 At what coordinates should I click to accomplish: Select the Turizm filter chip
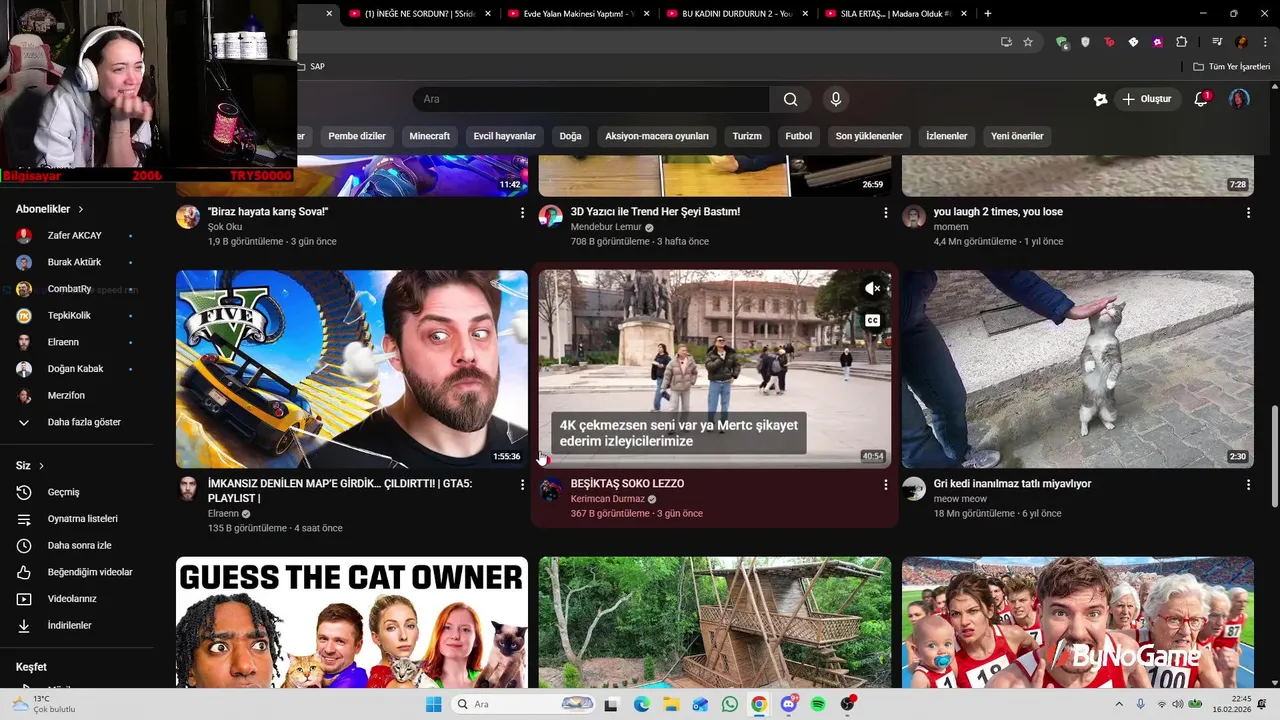747,136
